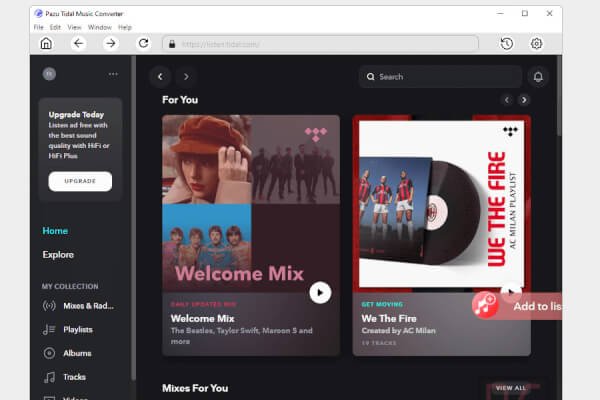Screen dimensions: 600x400
Task: Play the Welcome Mix
Action: pyautogui.click(x=320, y=293)
